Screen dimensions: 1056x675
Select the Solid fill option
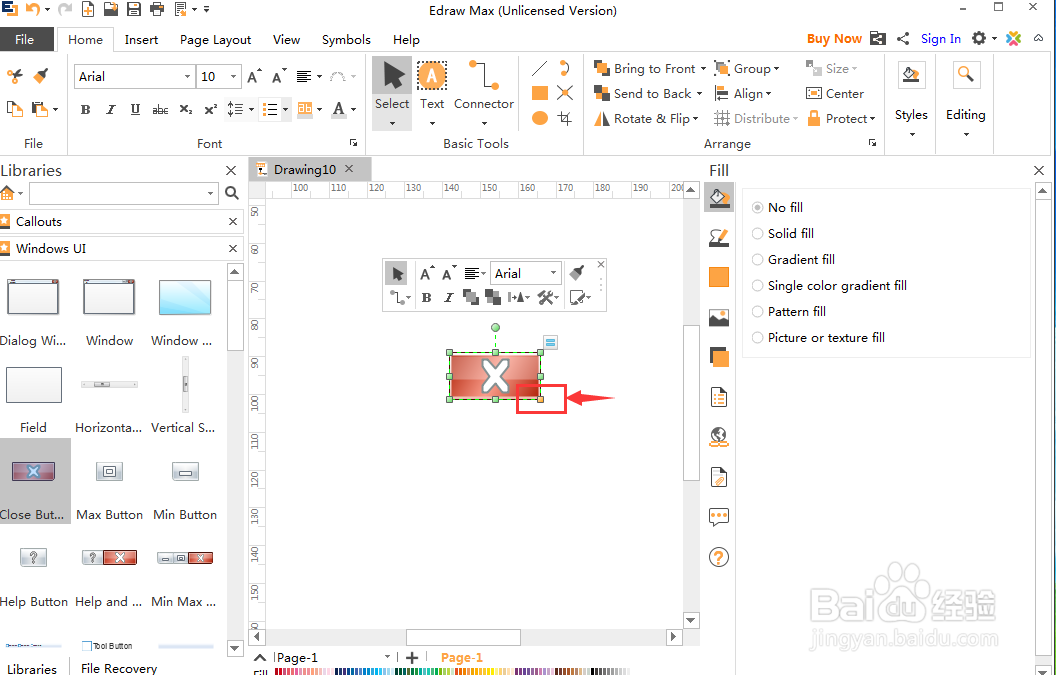pos(783,233)
